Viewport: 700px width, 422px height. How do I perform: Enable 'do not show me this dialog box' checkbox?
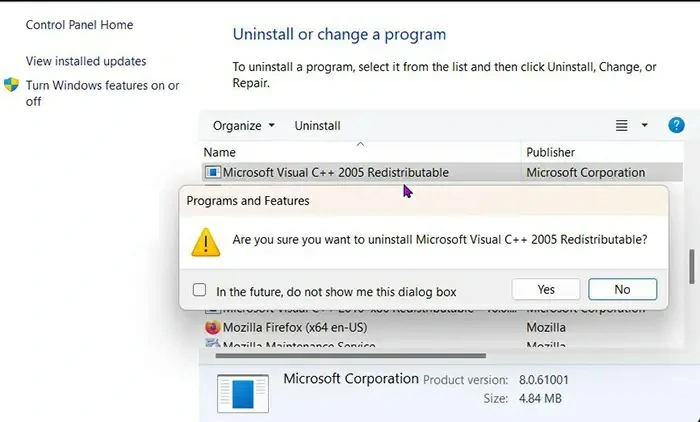pyautogui.click(x=200, y=290)
